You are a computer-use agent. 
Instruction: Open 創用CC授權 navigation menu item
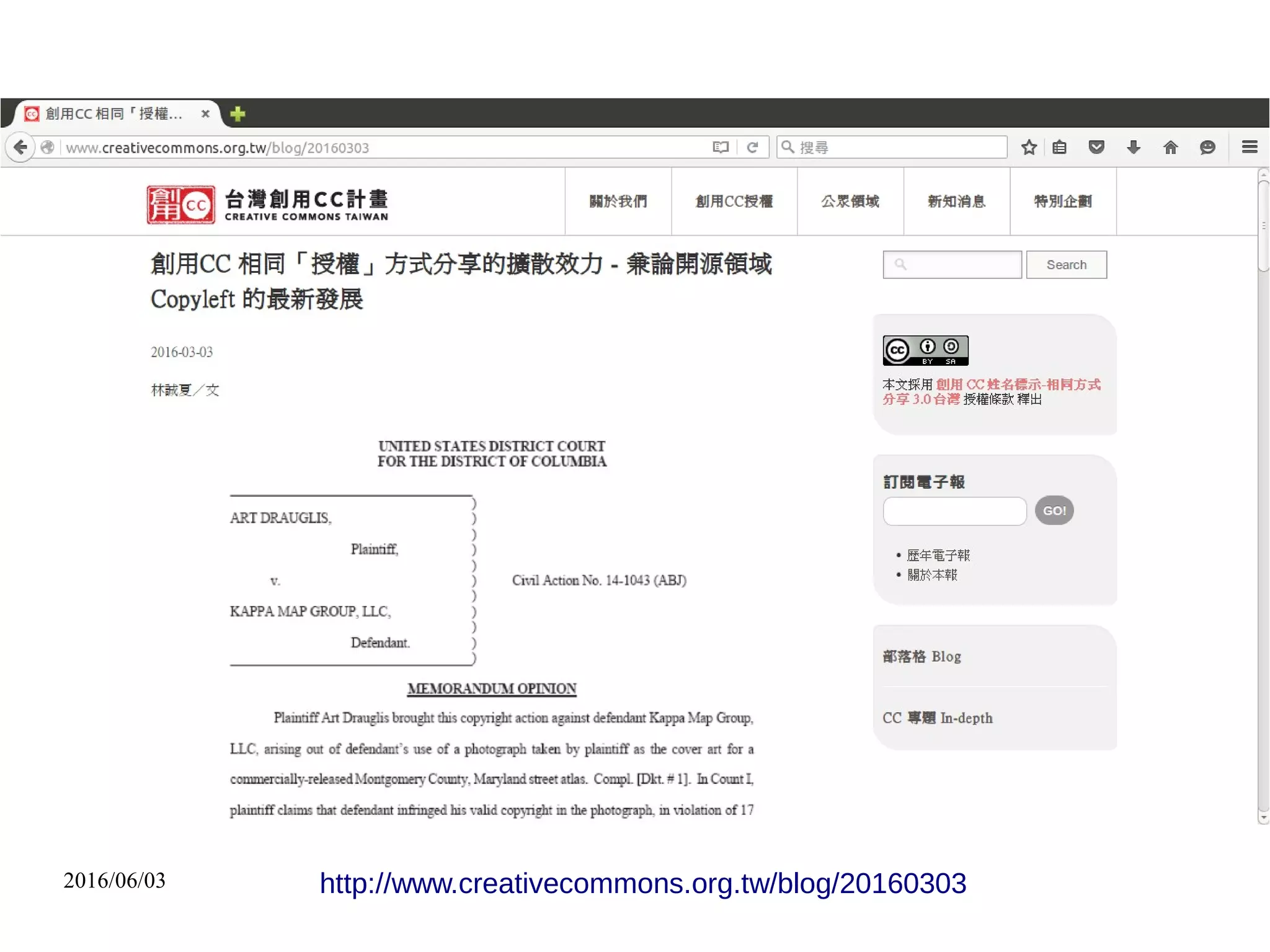pyautogui.click(x=734, y=202)
